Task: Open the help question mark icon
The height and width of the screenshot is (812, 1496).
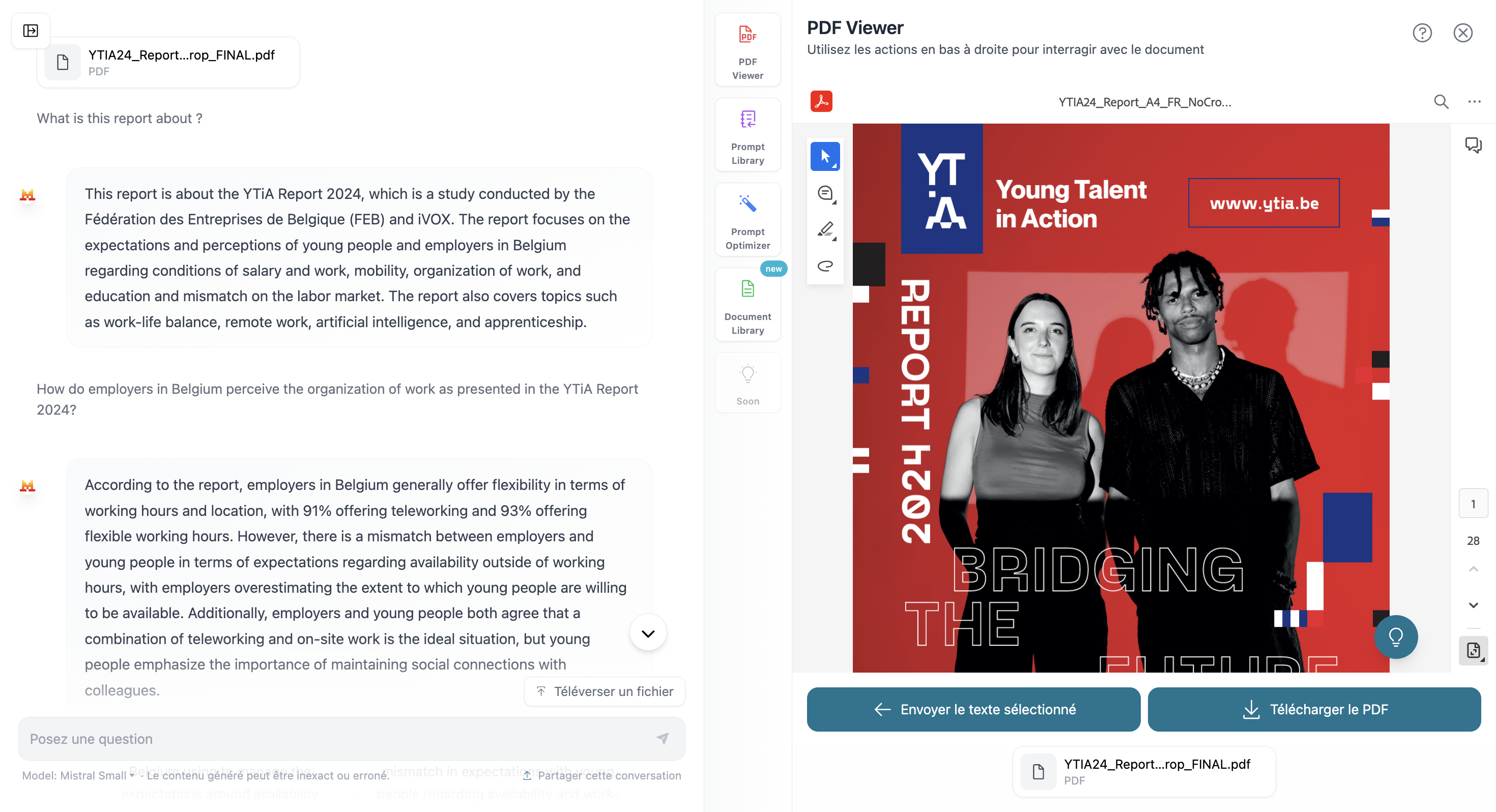Action: [1422, 33]
